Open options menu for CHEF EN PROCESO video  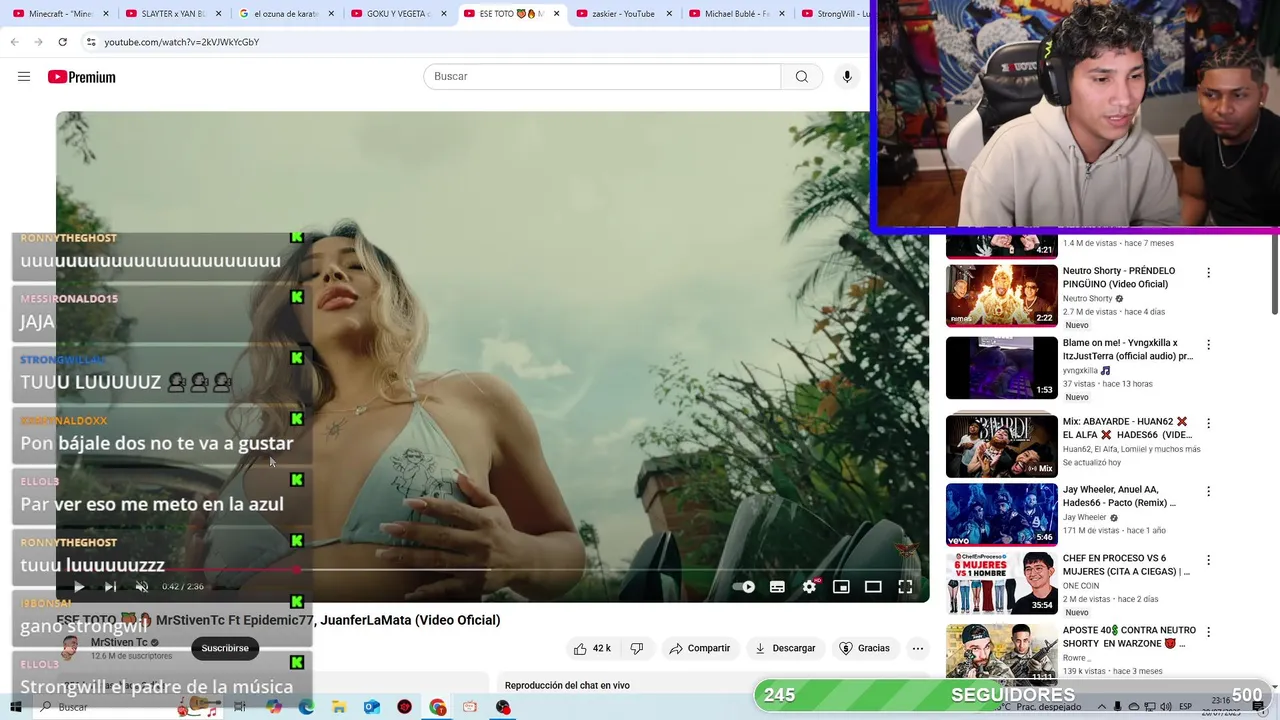pyautogui.click(x=1208, y=561)
